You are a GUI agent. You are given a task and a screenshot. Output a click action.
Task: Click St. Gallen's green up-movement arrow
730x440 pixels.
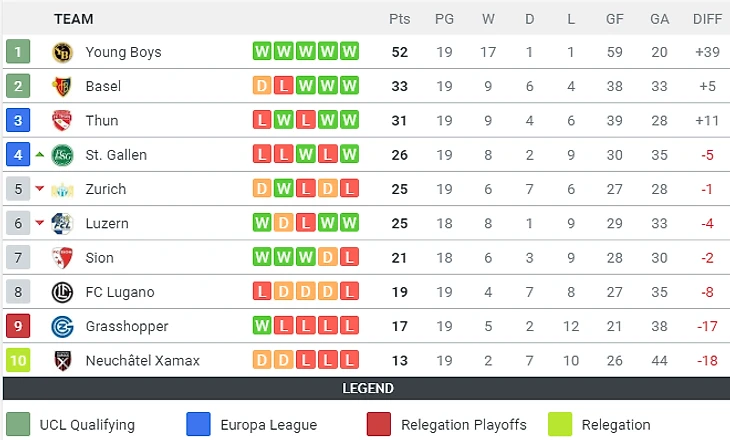pos(40,155)
